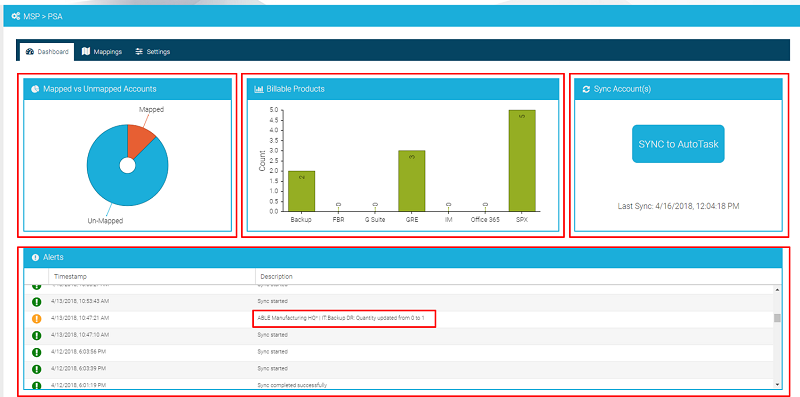This screenshot has height=397, width=800.
Task: Click timestamp 4/13/2018, 10:53:43 AM
Action: [x=80, y=301]
